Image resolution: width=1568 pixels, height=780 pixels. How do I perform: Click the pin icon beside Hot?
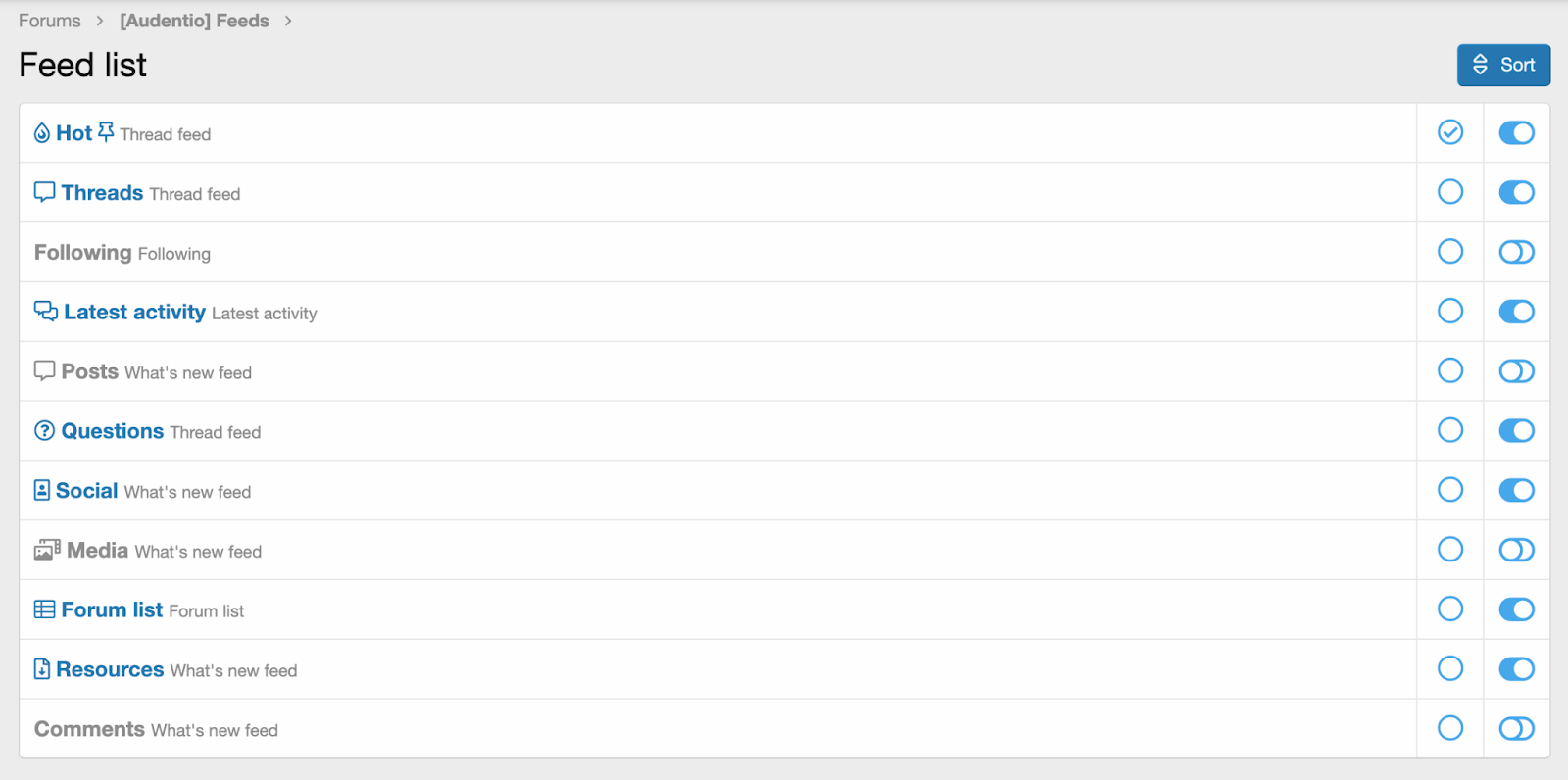click(x=106, y=131)
